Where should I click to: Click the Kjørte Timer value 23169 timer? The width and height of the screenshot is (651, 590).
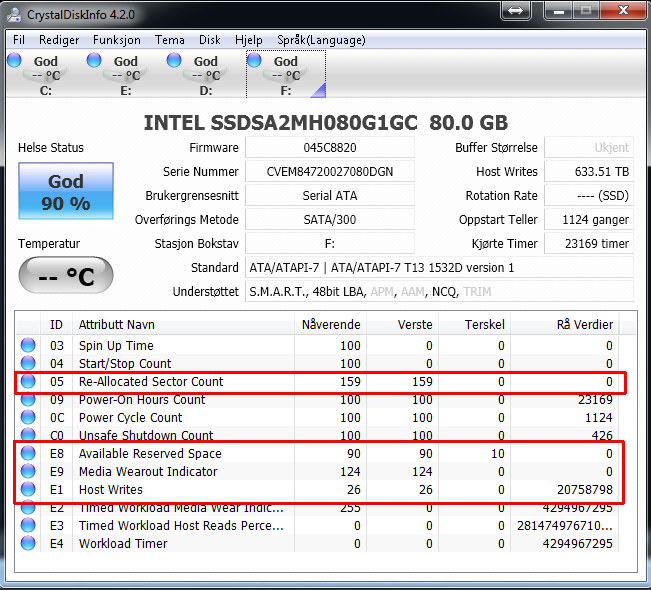pyautogui.click(x=589, y=244)
